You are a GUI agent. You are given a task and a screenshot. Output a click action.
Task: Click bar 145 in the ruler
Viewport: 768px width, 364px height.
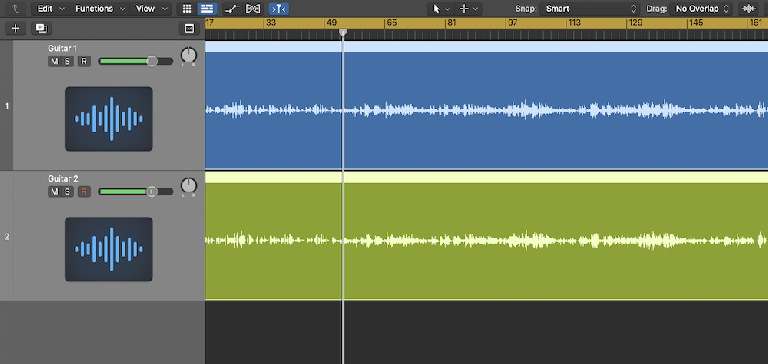pos(696,23)
